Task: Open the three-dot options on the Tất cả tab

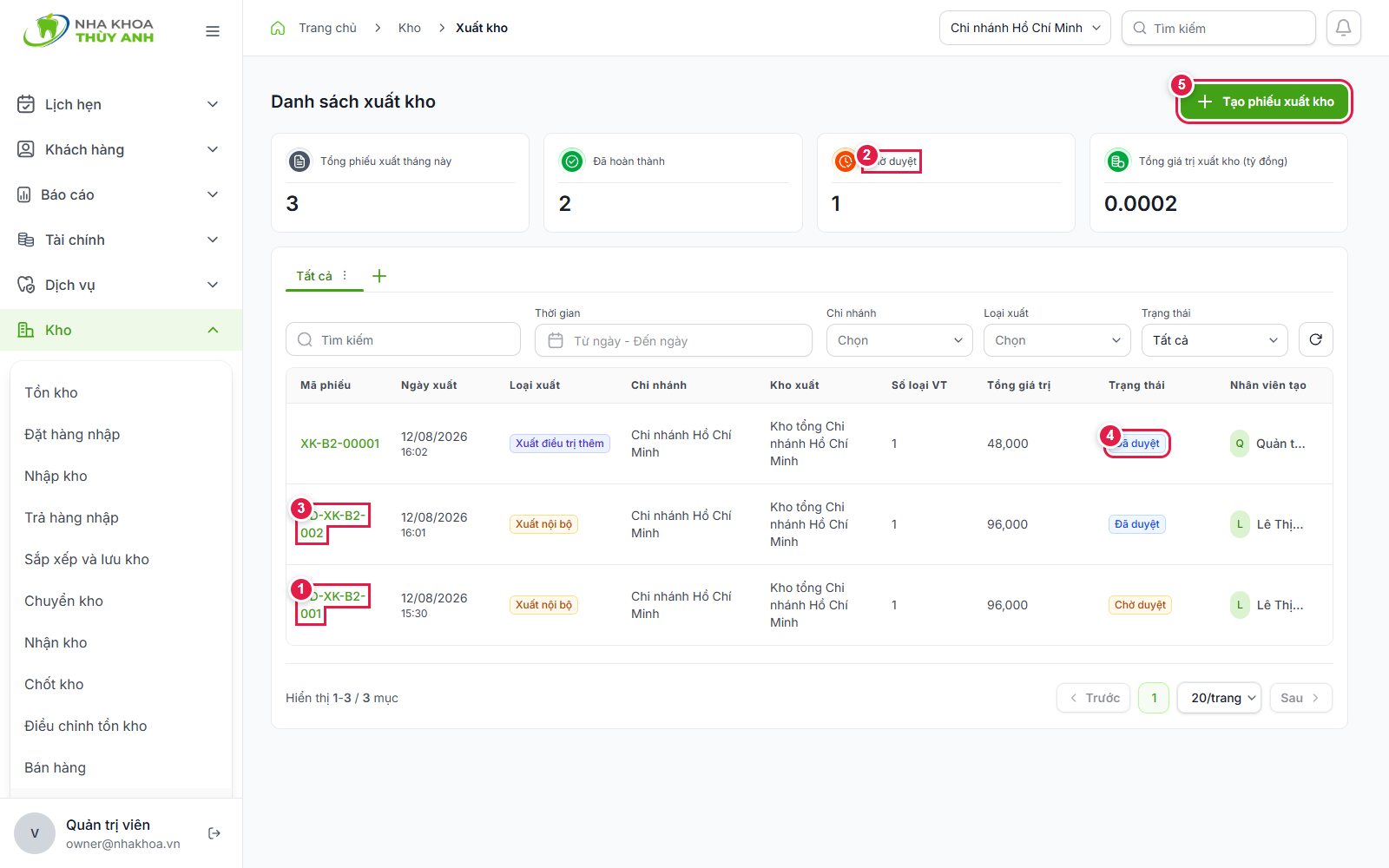Action: click(345, 275)
